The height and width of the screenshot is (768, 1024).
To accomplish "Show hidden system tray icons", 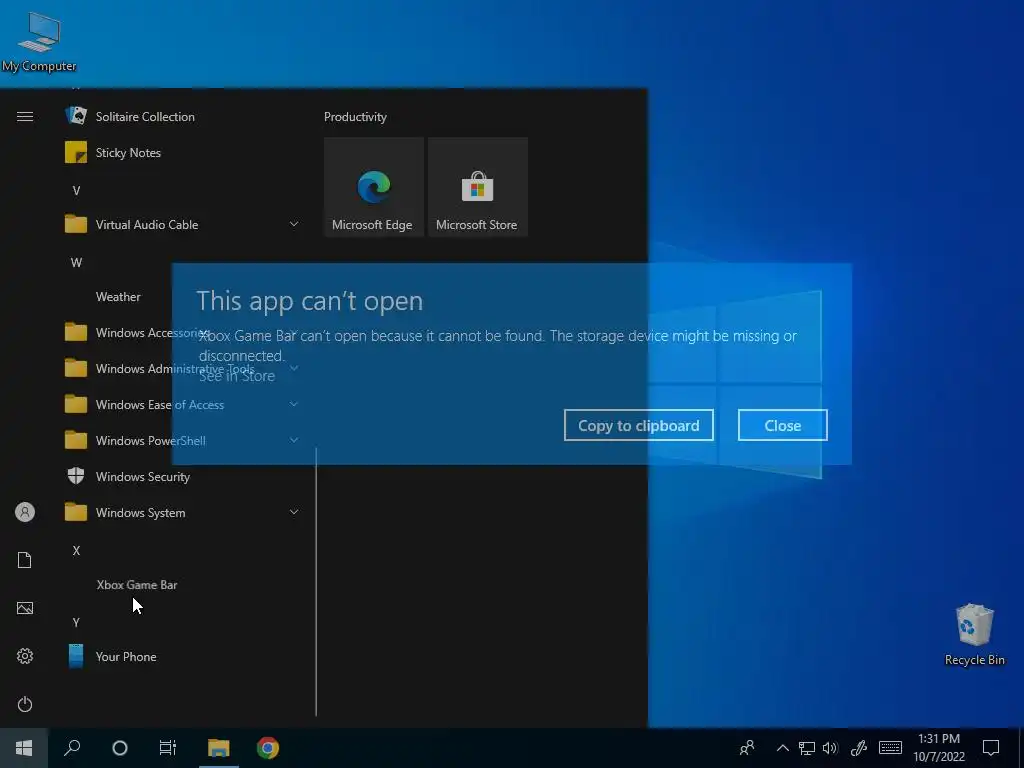I will click(x=782, y=748).
